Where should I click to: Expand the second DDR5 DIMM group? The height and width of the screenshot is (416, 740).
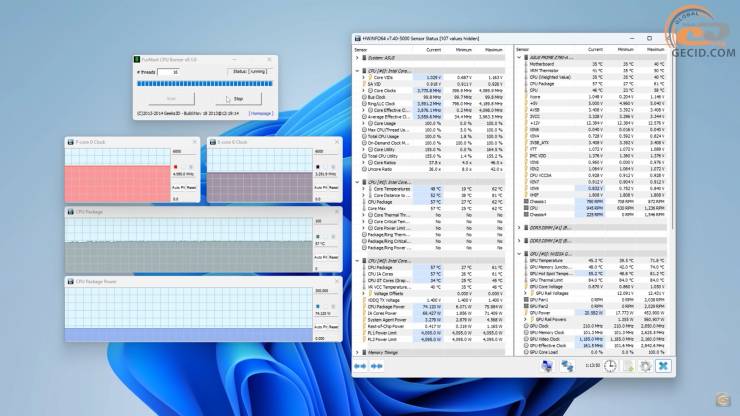click(519, 241)
